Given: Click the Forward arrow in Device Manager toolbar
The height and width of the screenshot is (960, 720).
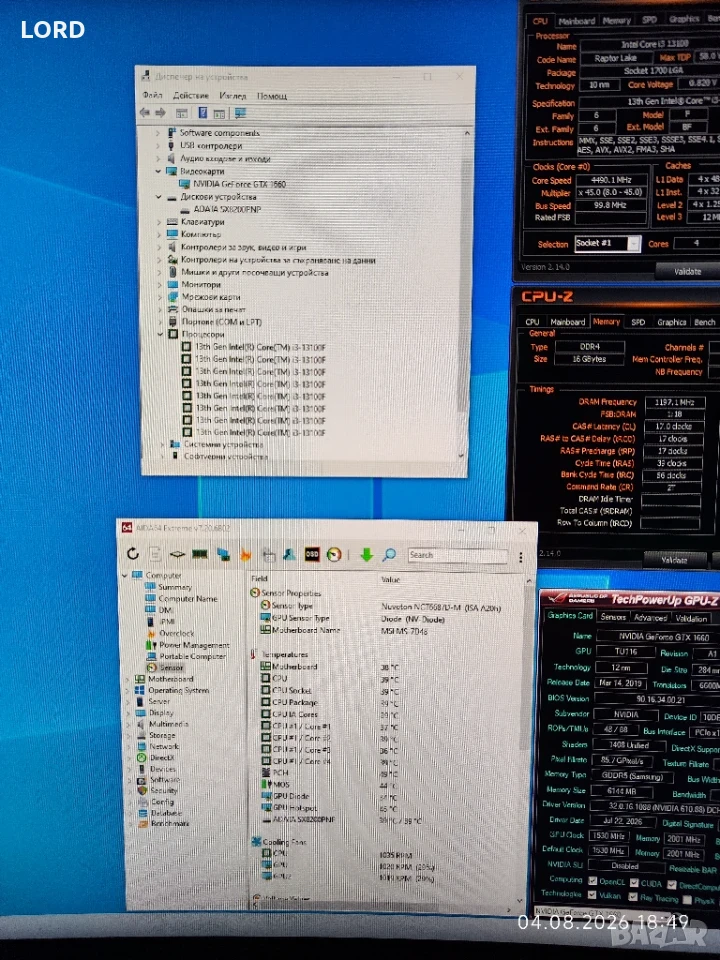Looking at the screenshot, I should tap(160, 113).
